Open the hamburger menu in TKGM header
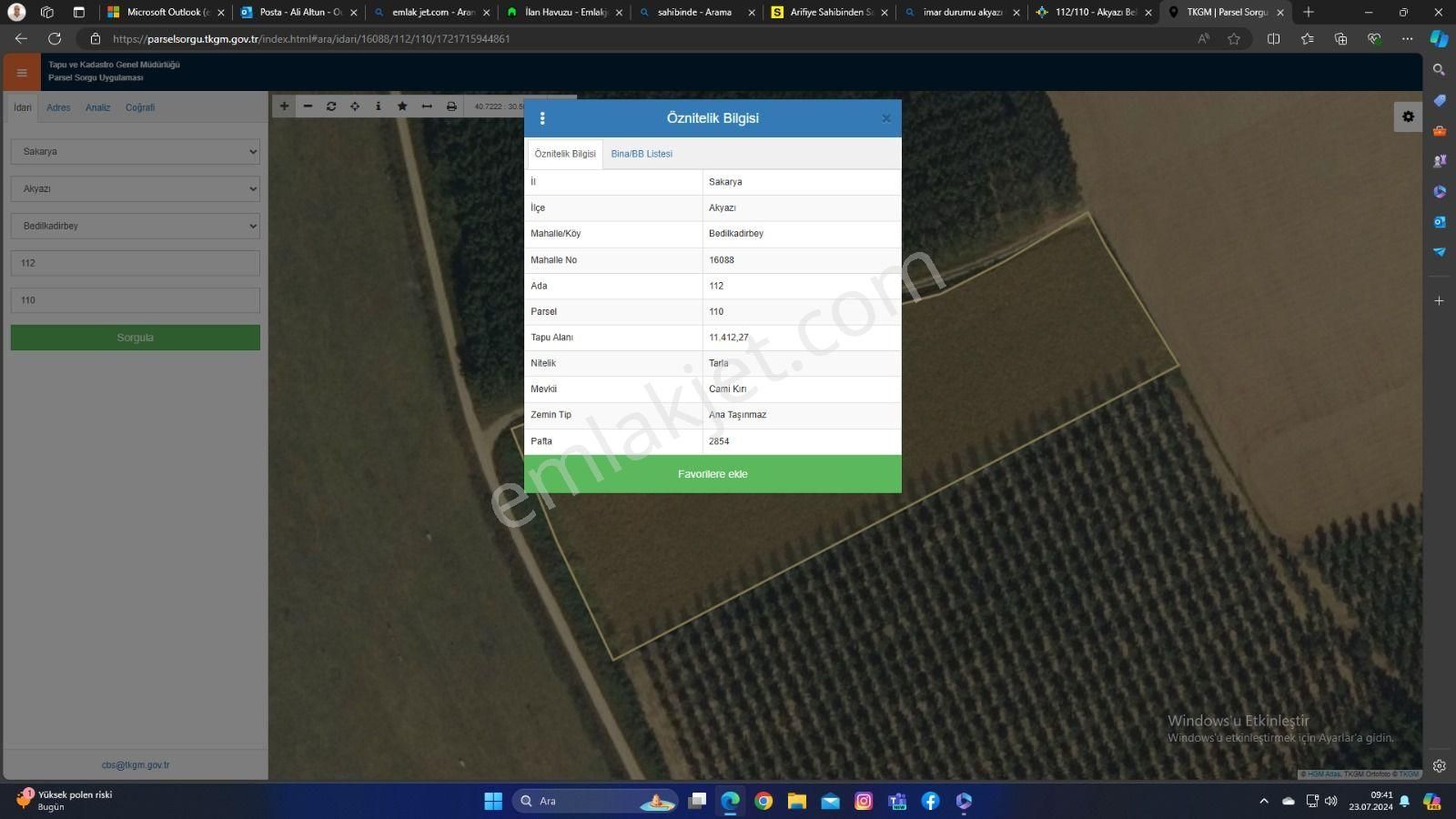This screenshot has width=1456, height=819. coord(22,73)
